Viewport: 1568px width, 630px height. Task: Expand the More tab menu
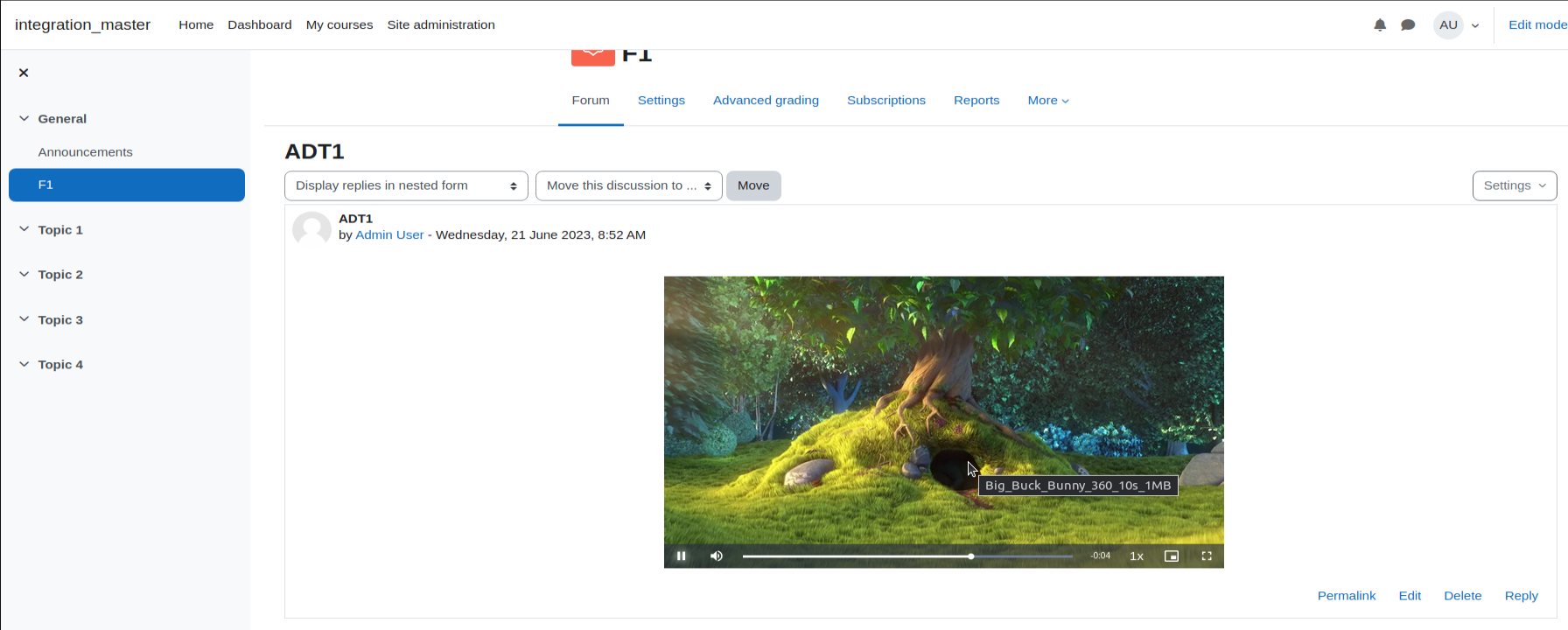[1048, 100]
